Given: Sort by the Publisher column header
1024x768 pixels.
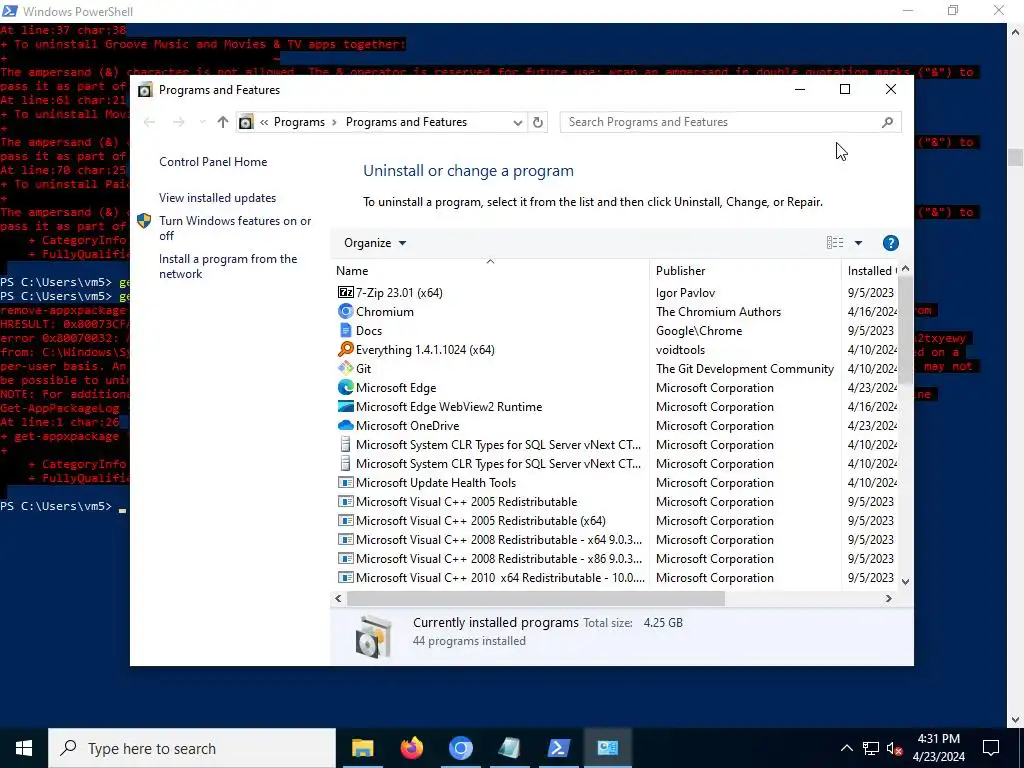Looking at the screenshot, I should pos(745,270).
